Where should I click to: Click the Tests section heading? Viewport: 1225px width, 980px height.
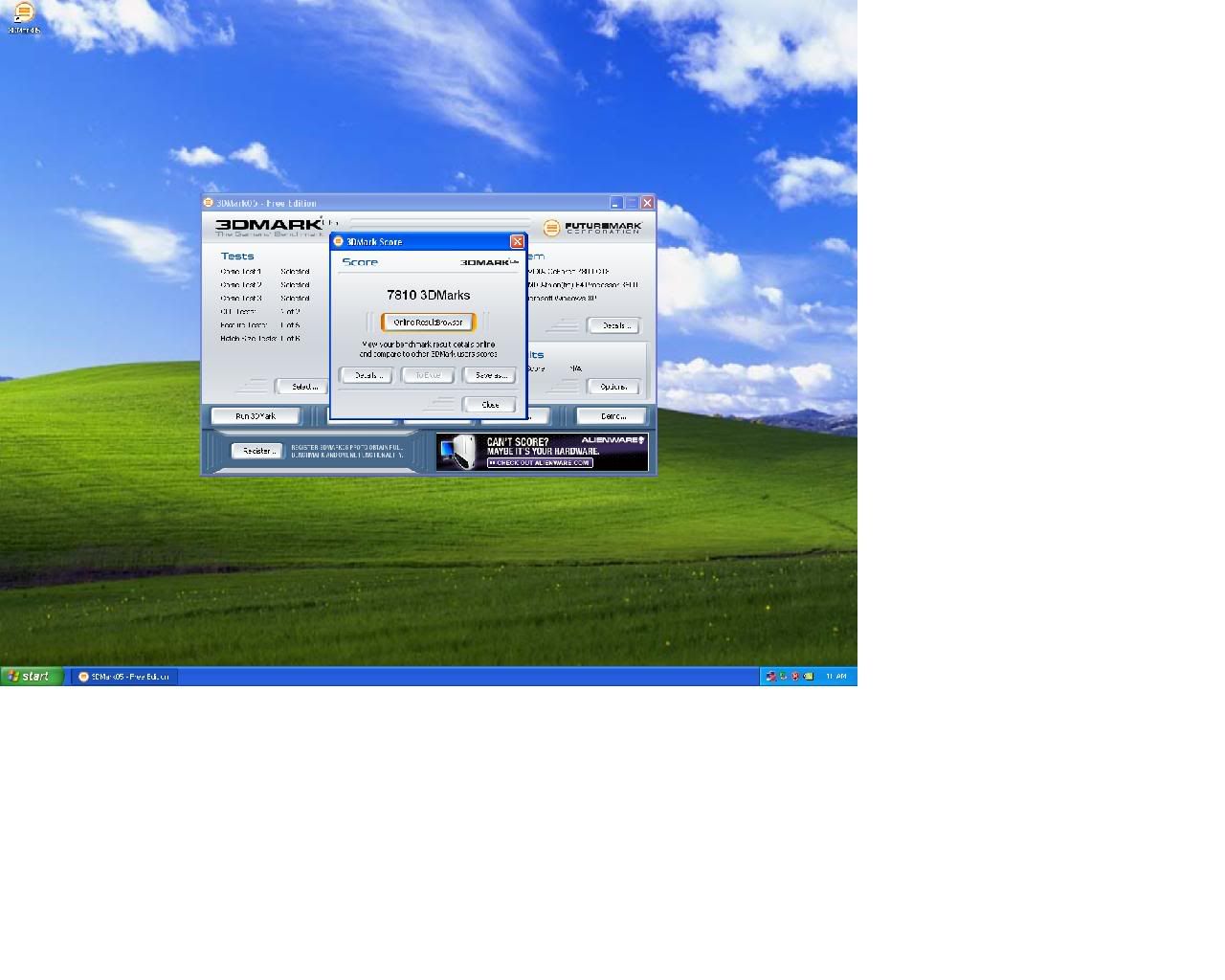[x=237, y=256]
